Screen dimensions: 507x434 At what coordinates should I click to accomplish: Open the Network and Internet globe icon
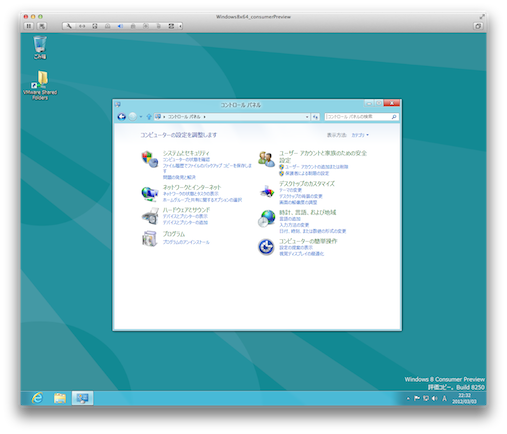point(150,194)
